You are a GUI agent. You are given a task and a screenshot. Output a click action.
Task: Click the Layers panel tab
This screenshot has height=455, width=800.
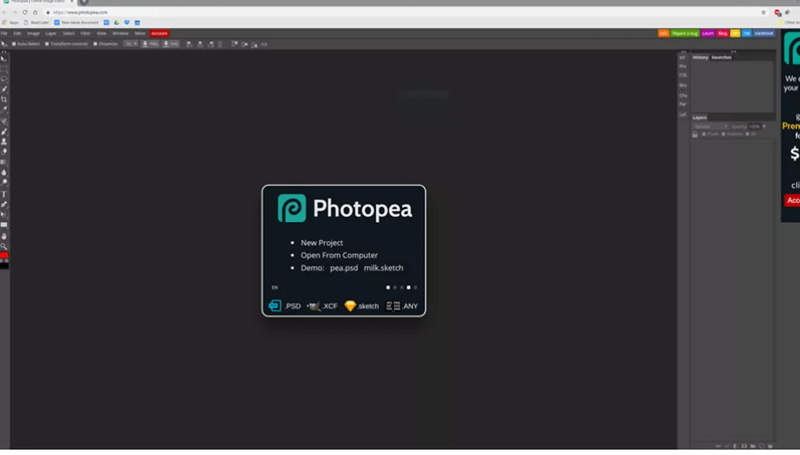pyautogui.click(x=699, y=118)
